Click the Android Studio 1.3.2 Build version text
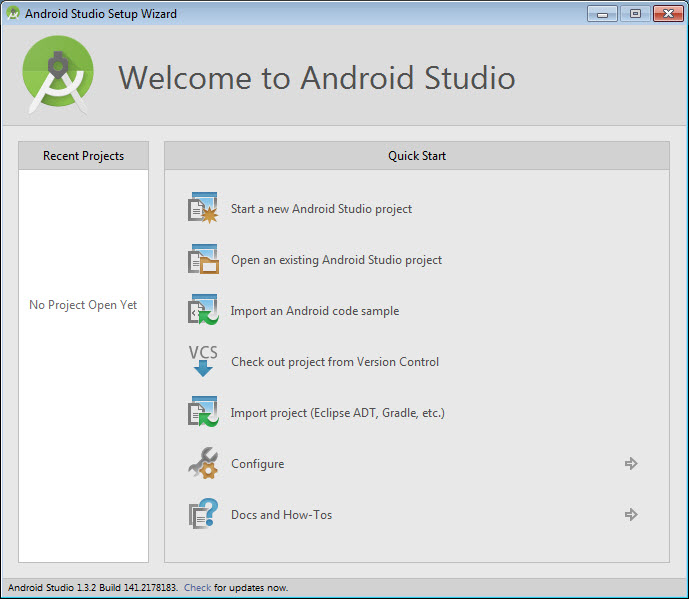Screen dimensions: 689x599 tap(93, 588)
